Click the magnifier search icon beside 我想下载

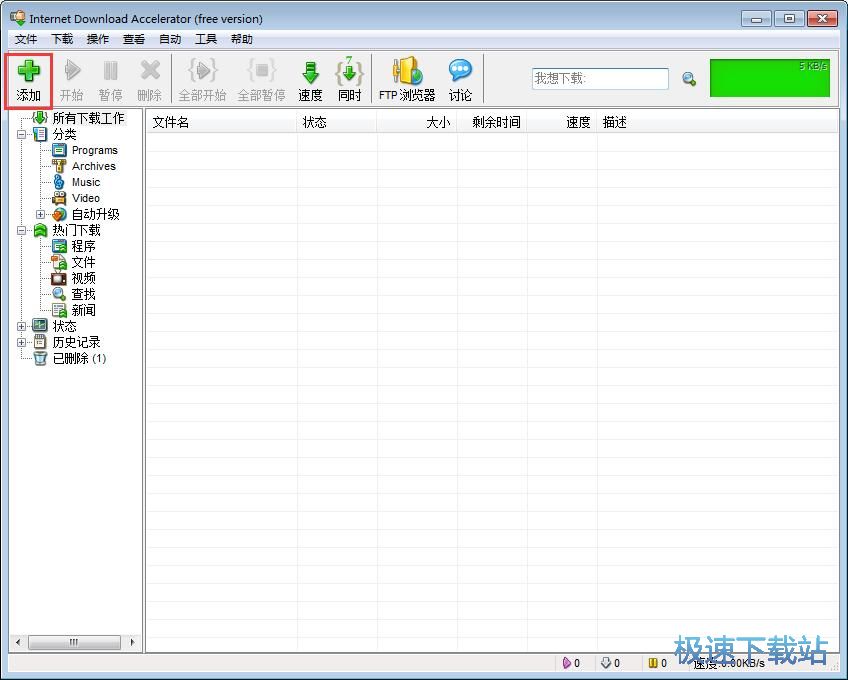pyautogui.click(x=688, y=80)
